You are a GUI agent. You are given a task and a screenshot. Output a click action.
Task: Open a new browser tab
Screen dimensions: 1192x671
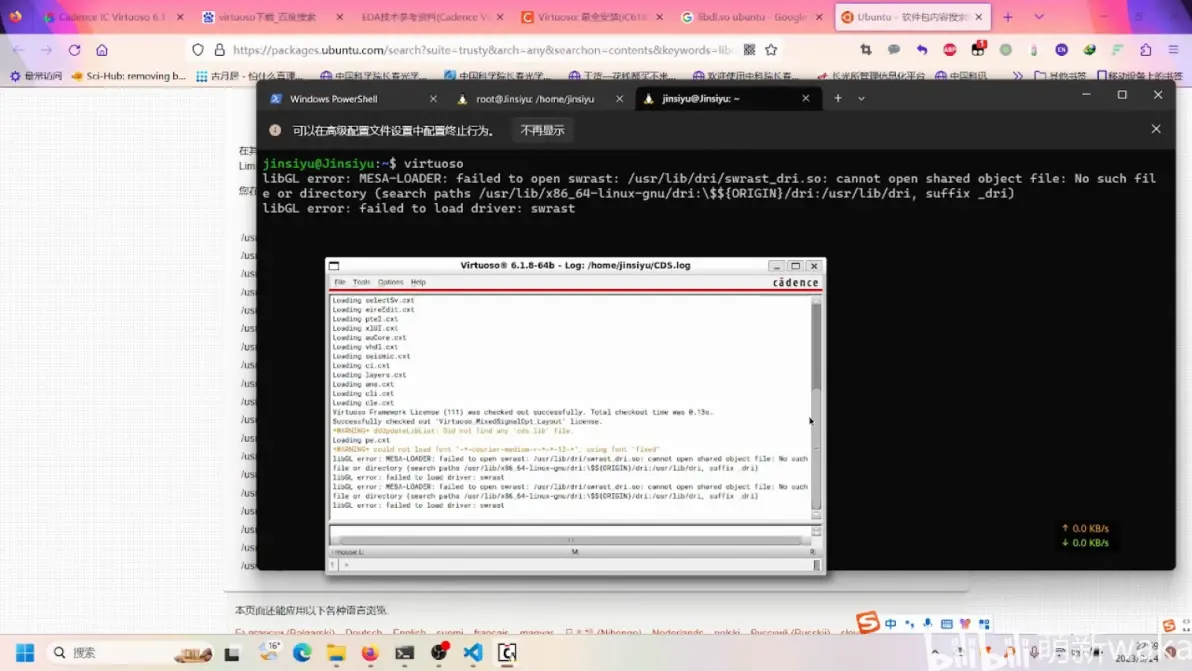click(x=1008, y=17)
